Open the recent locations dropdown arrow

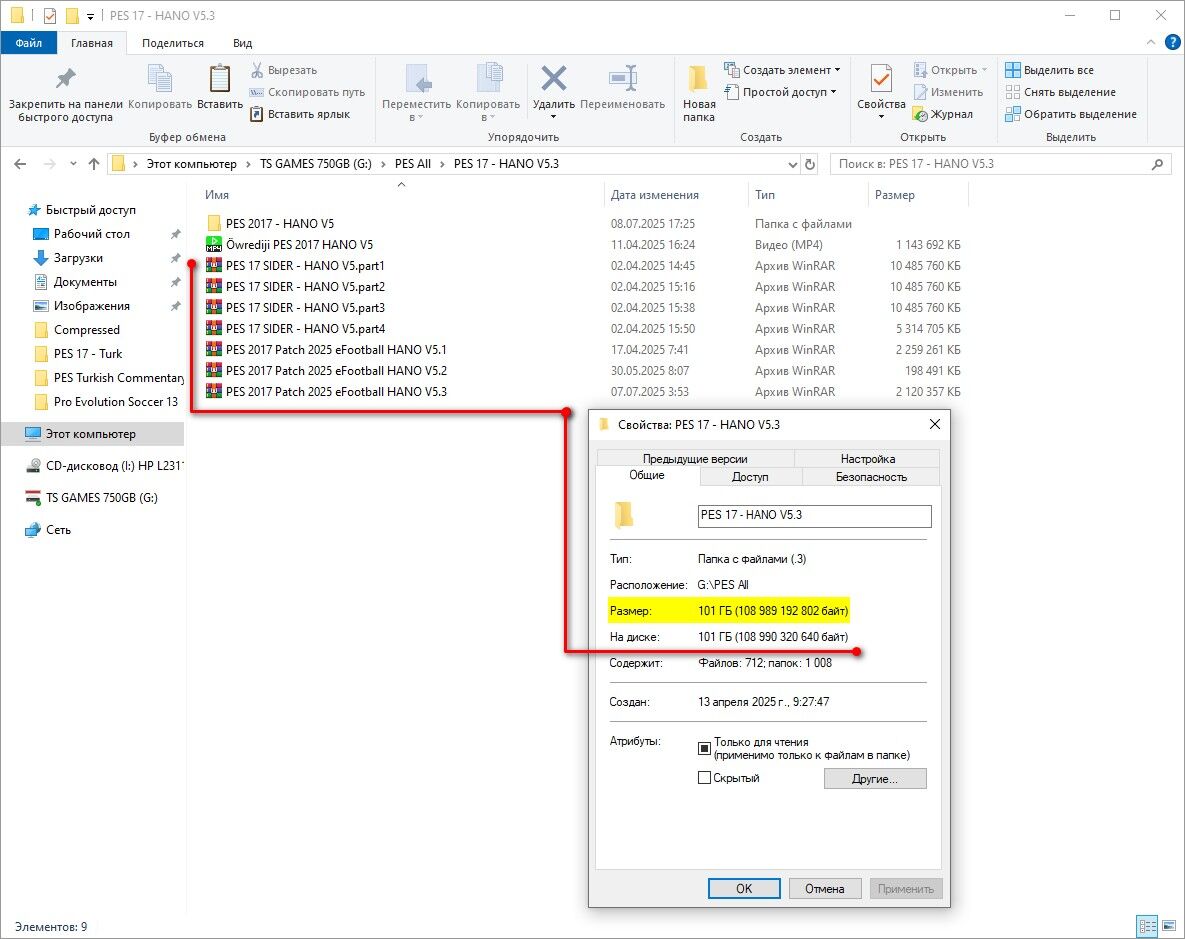point(73,164)
